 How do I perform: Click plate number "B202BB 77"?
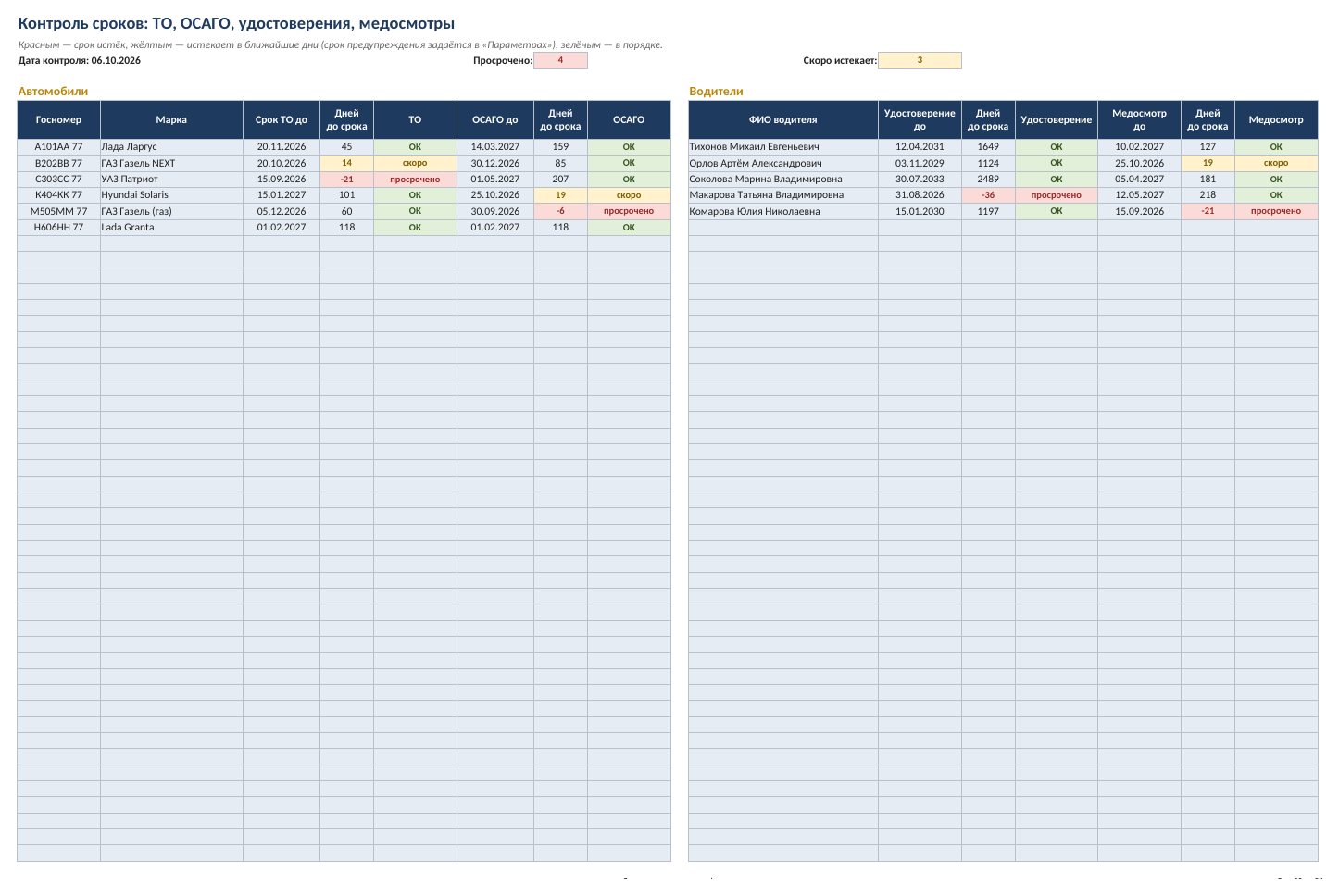58,164
